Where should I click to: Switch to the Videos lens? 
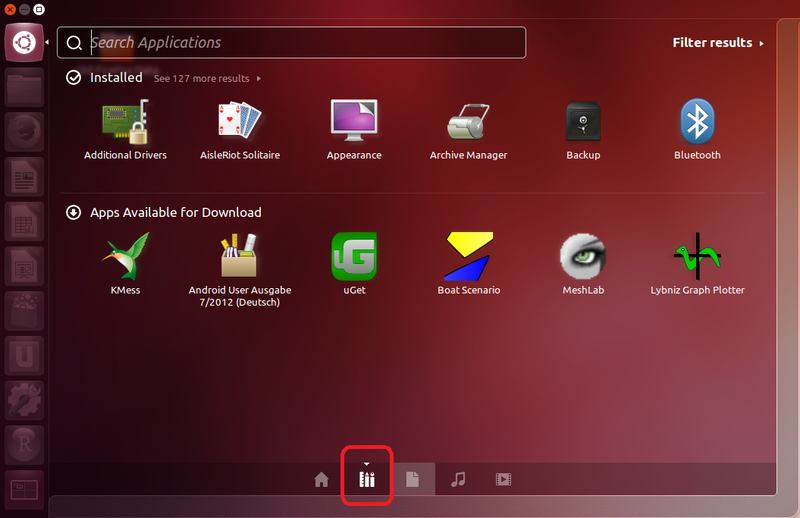503,479
